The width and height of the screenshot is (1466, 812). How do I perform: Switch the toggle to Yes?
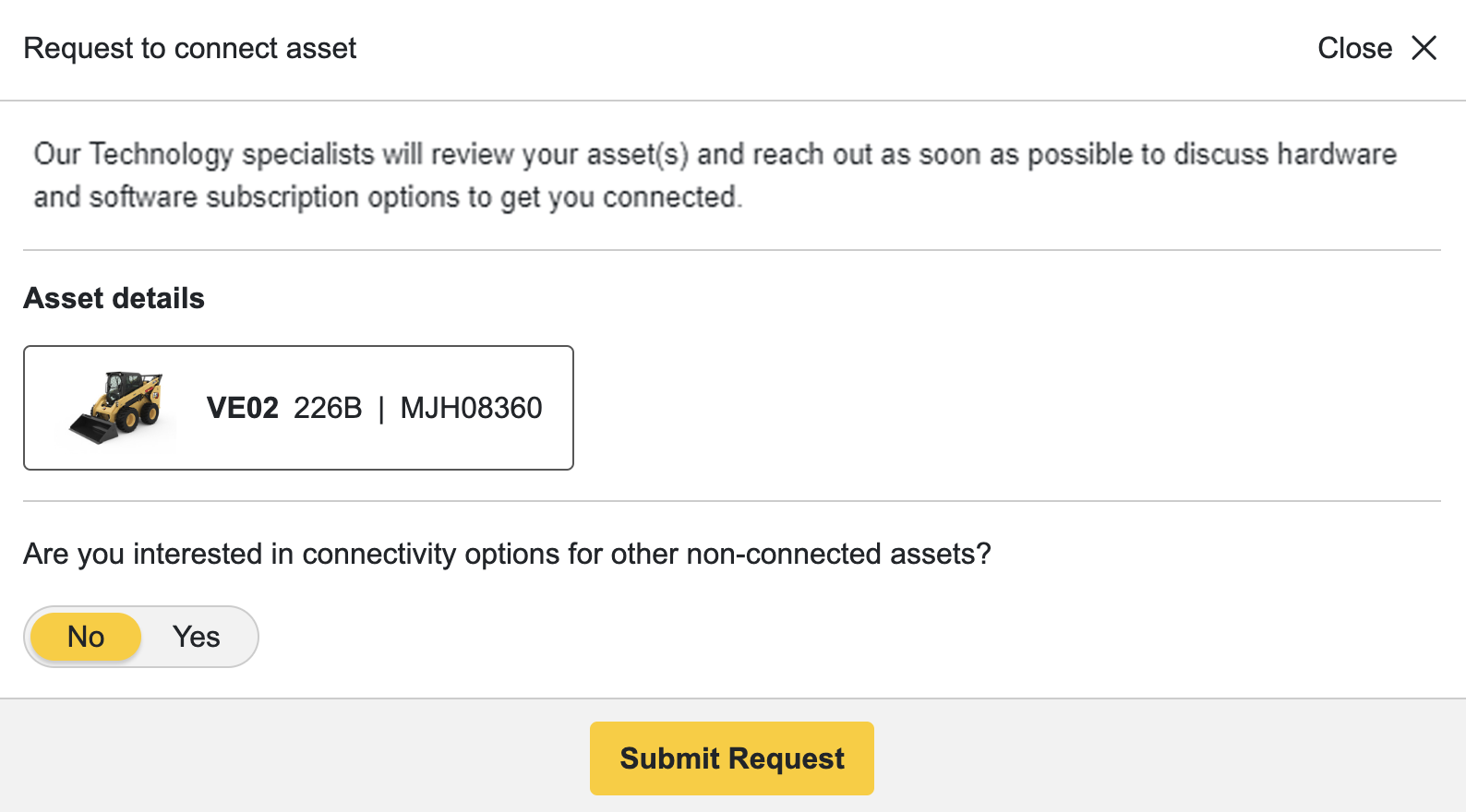[196, 637]
